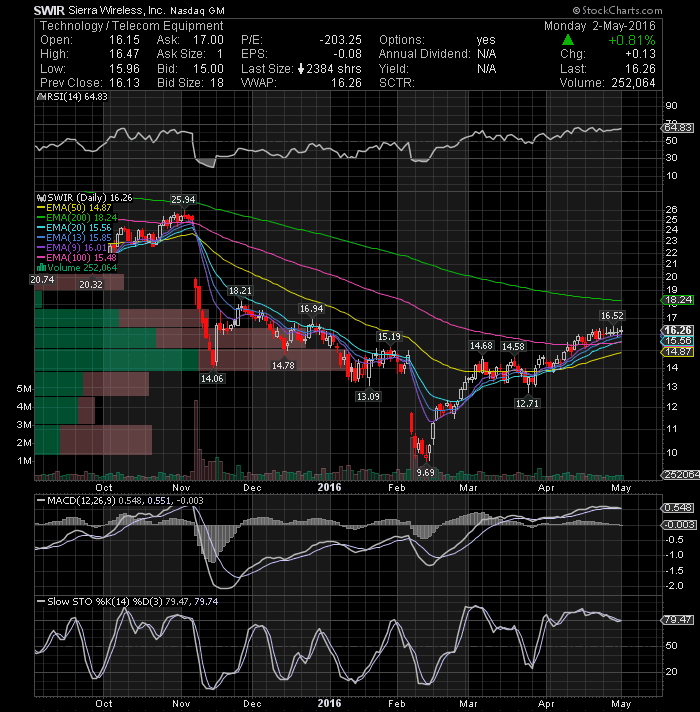Click the EMA(20) 15.56 legend entry
This screenshot has height=712, width=700.
(74, 227)
